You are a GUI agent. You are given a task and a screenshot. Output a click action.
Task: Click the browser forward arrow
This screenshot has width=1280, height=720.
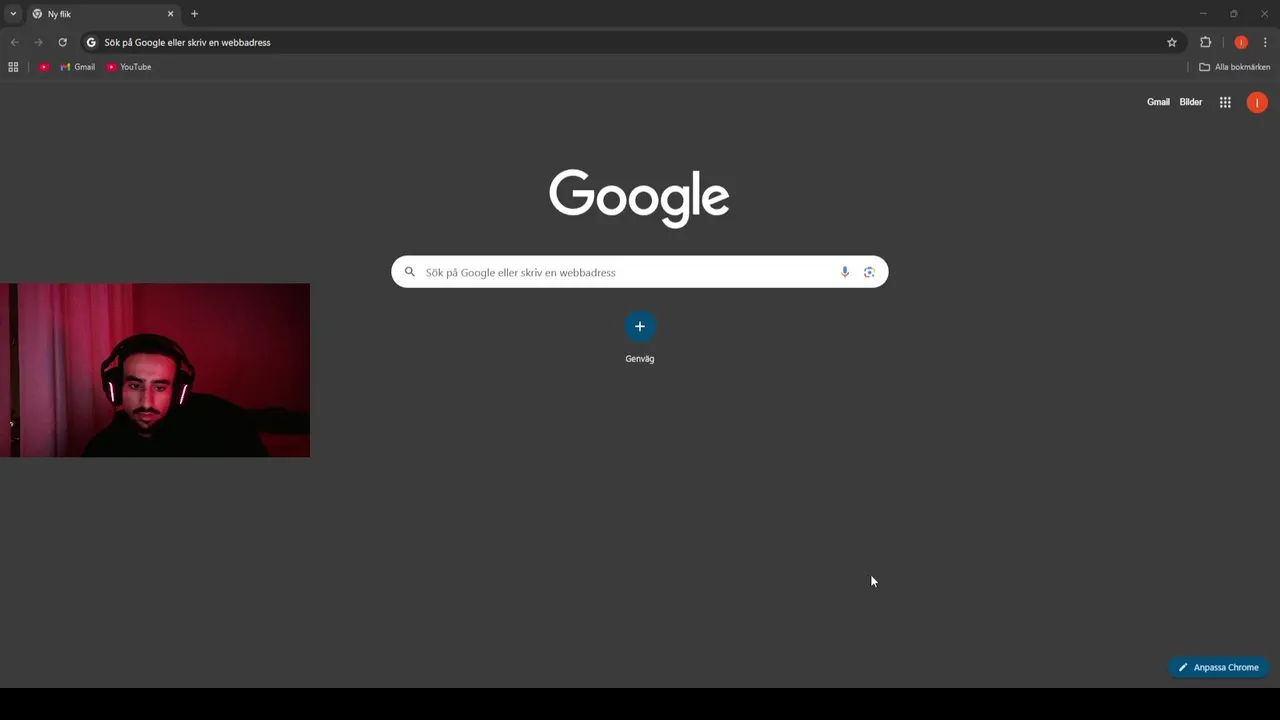coord(38,42)
